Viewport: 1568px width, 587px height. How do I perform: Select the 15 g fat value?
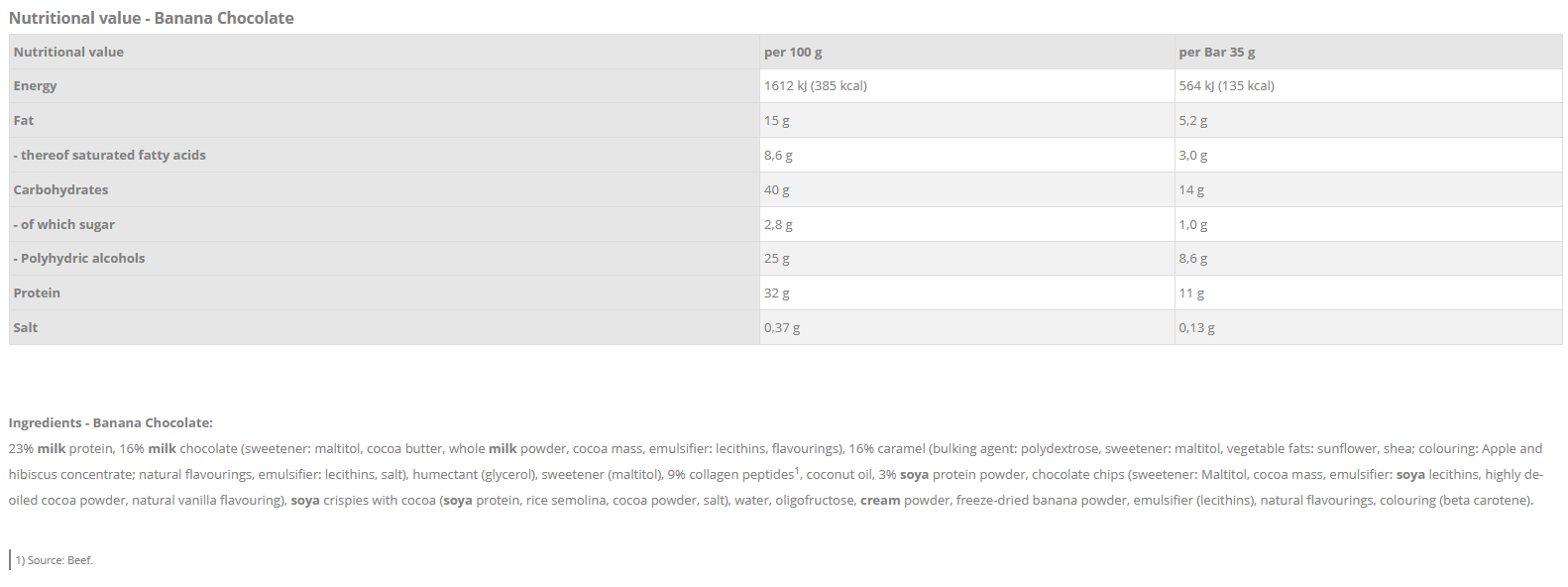tap(776, 121)
